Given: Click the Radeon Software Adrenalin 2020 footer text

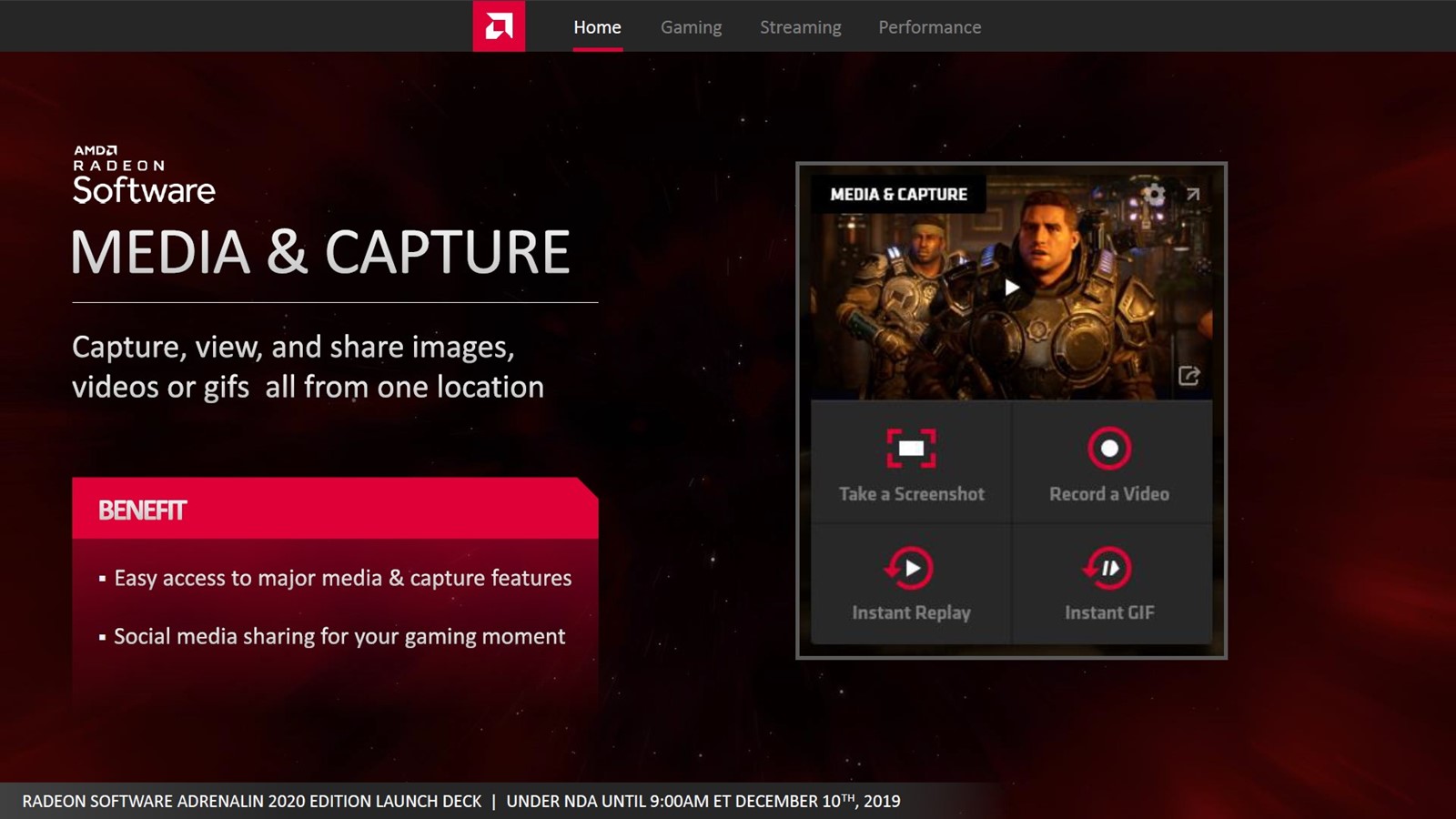Looking at the screenshot, I should point(252,802).
